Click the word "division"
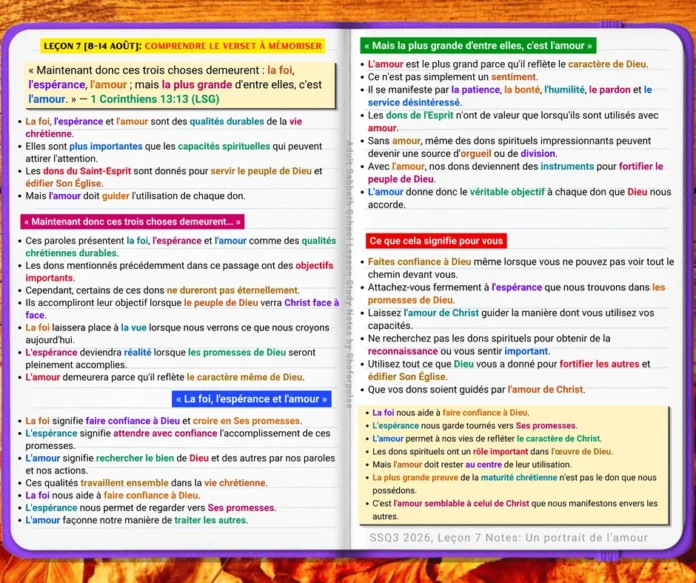 [538, 154]
